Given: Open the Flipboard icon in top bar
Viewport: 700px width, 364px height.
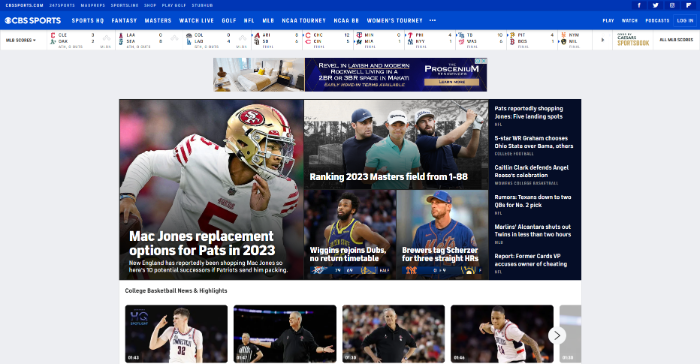Looking at the screenshot, I should 688,5.
